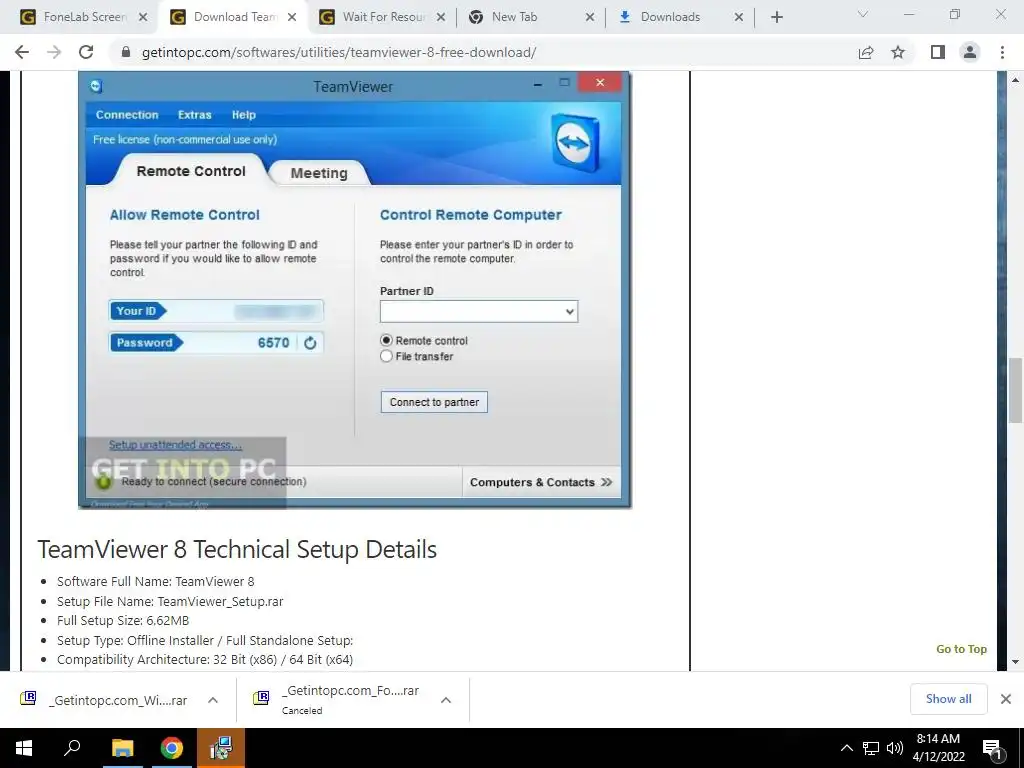This screenshot has width=1024, height=768.
Task: Close the Download TeamViewer tab
Action: (x=292, y=18)
